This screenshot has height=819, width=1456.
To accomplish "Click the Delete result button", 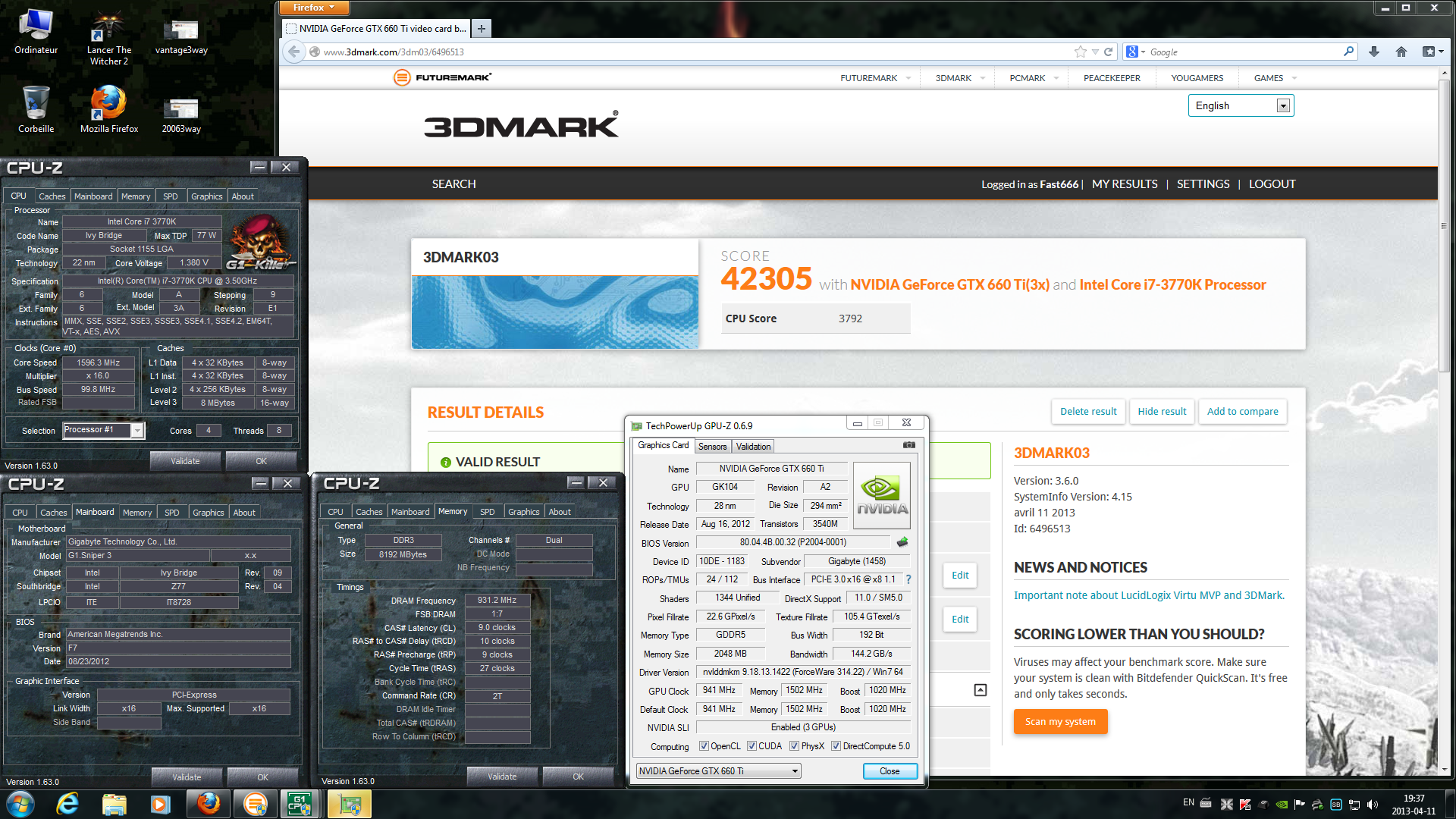I will pyautogui.click(x=1088, y=412).
